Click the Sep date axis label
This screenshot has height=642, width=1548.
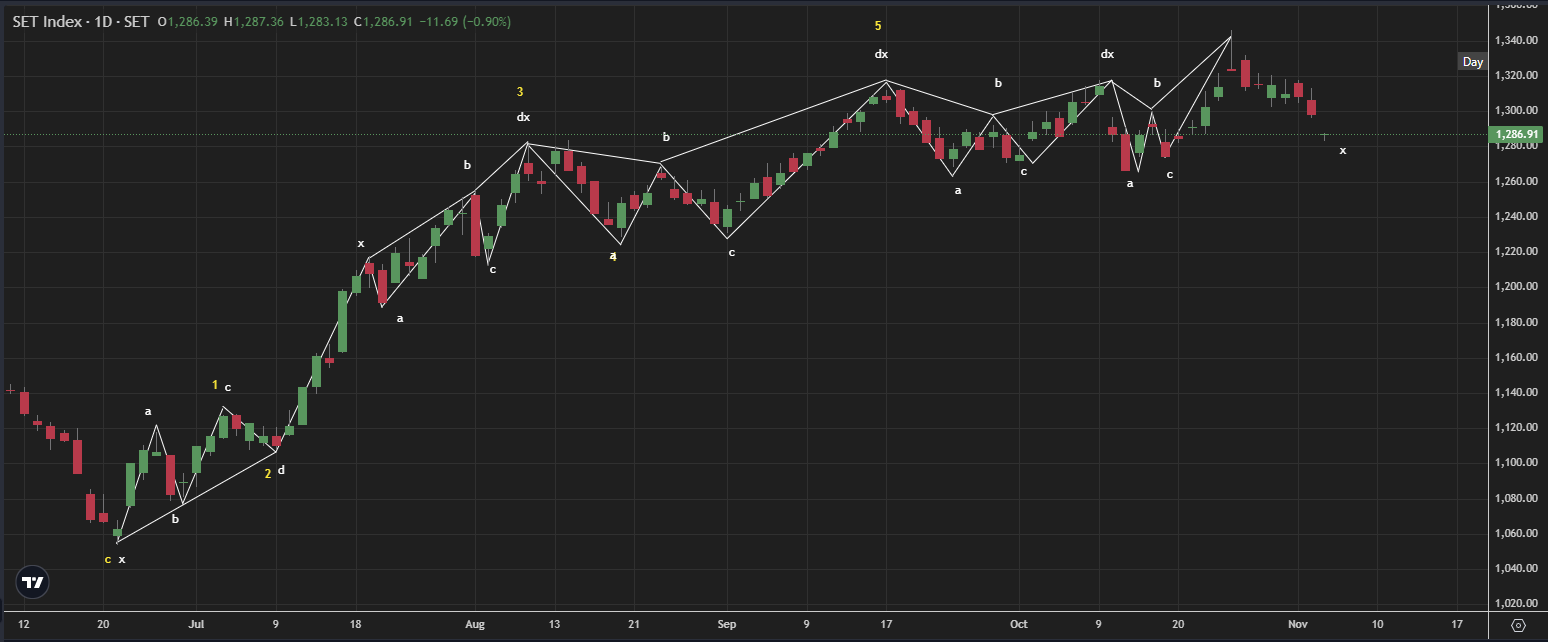coord(727,624)
